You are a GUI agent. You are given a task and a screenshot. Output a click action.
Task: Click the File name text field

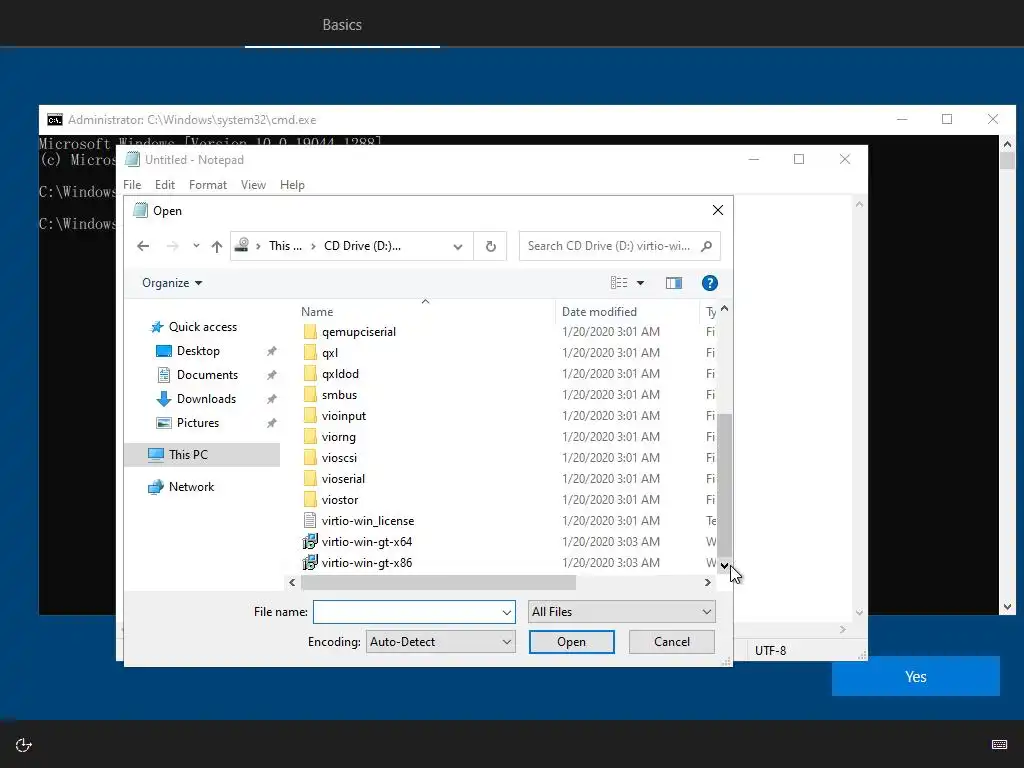click(x=407, y=612)
